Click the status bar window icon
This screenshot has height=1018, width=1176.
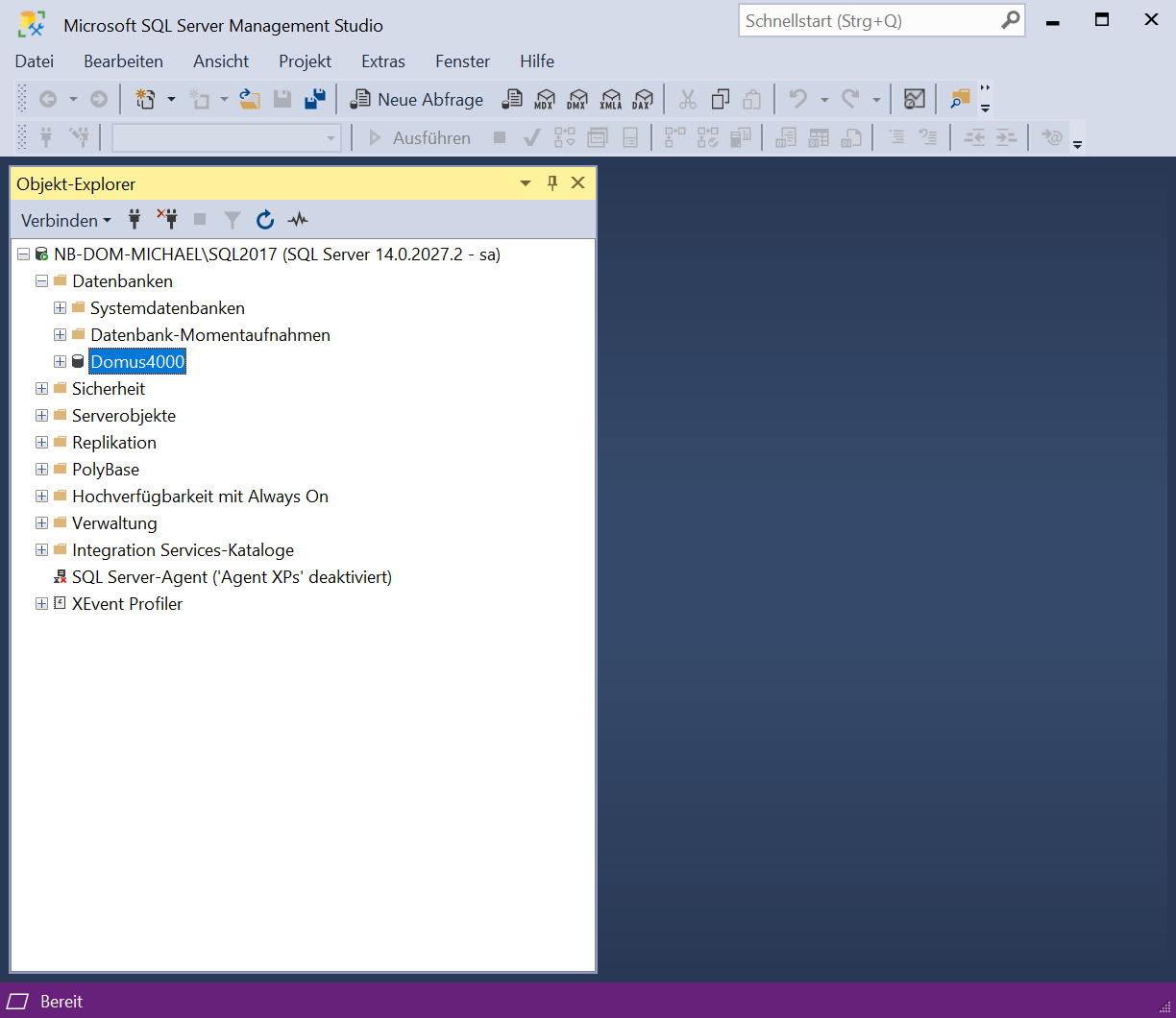[x=18, y=1001]
